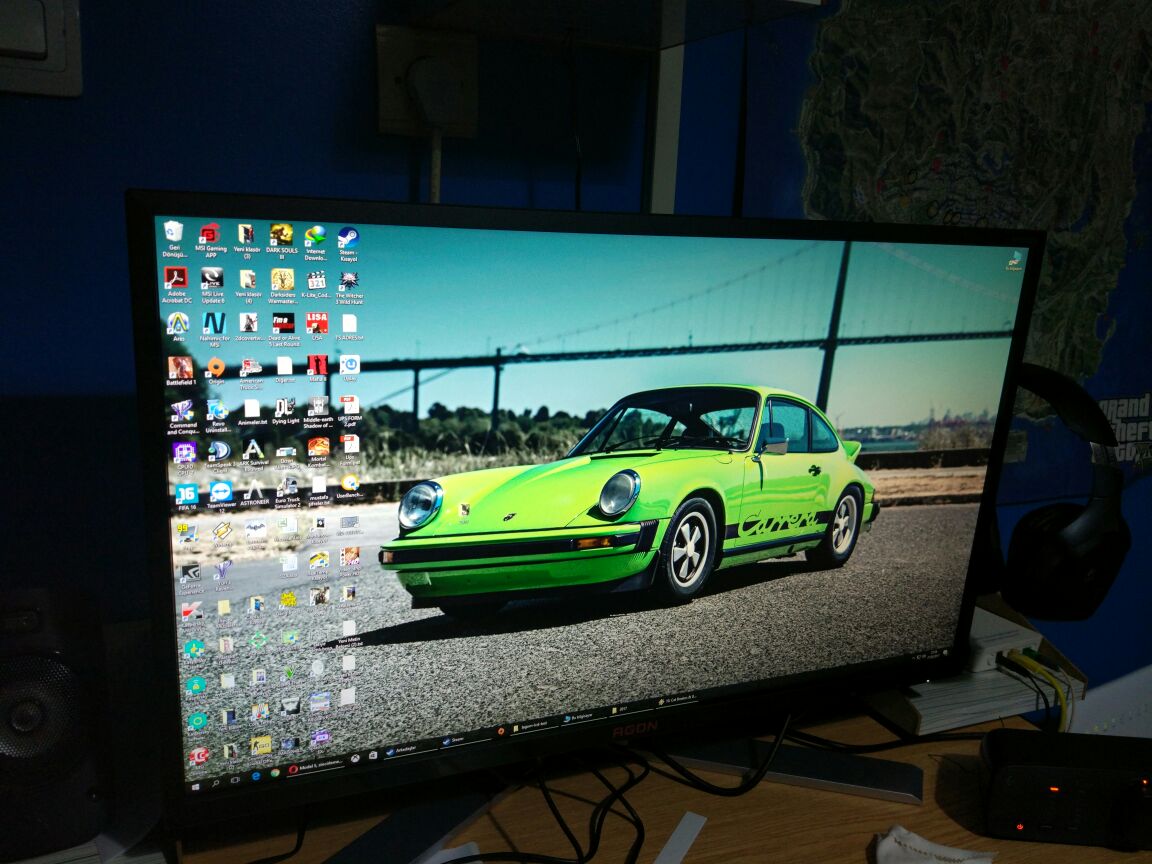Select the Animeler.txt file

[252, 412]
